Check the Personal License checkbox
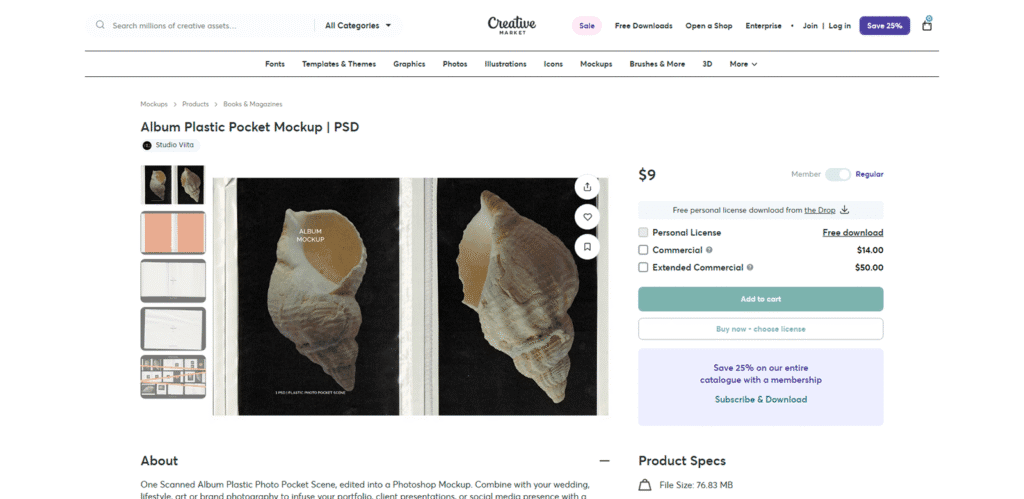Screen dimensions: 1024x499 (643, 233)
